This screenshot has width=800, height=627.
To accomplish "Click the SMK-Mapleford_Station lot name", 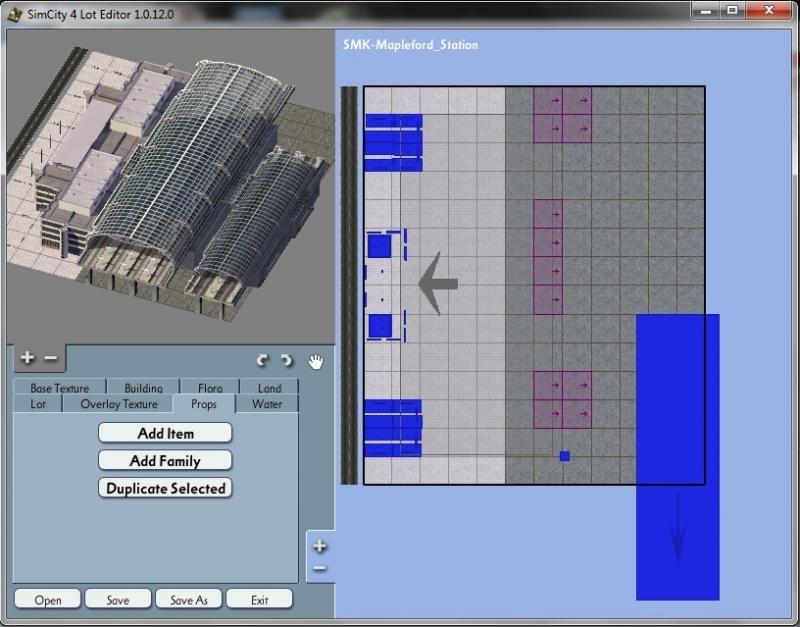I will coord(411,45).
